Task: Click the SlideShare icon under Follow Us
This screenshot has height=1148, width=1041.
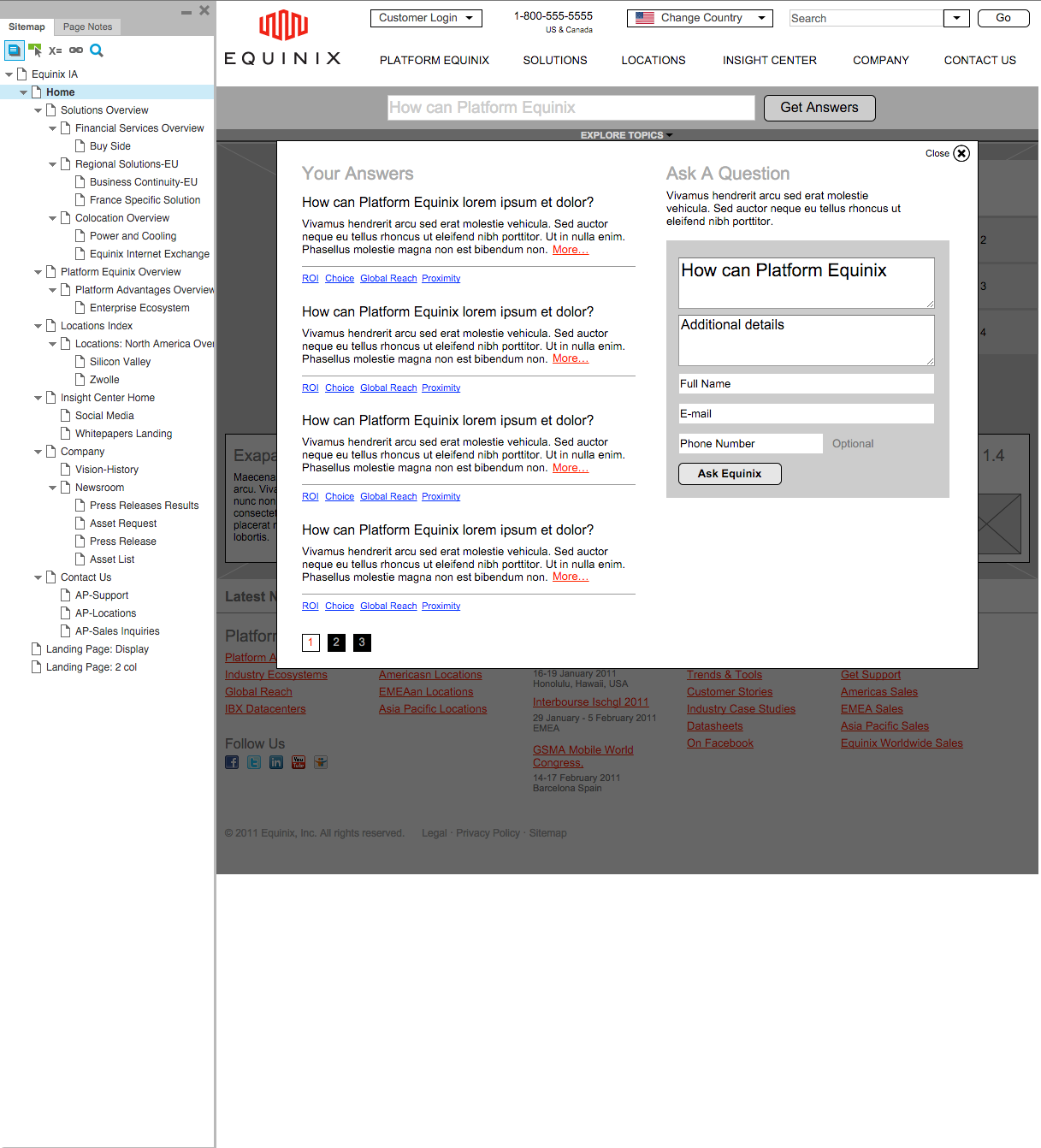Action: tap(321, 762)
